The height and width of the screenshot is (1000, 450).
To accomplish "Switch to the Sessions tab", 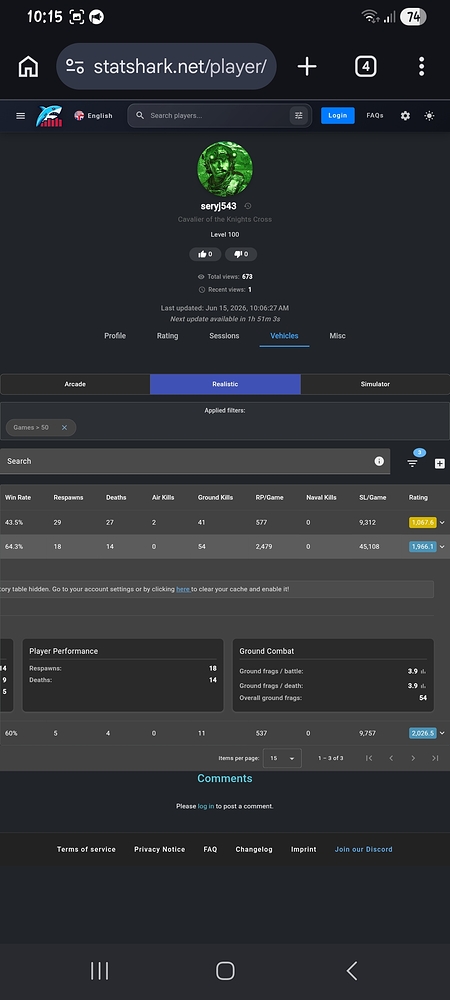I will [224, 335].
